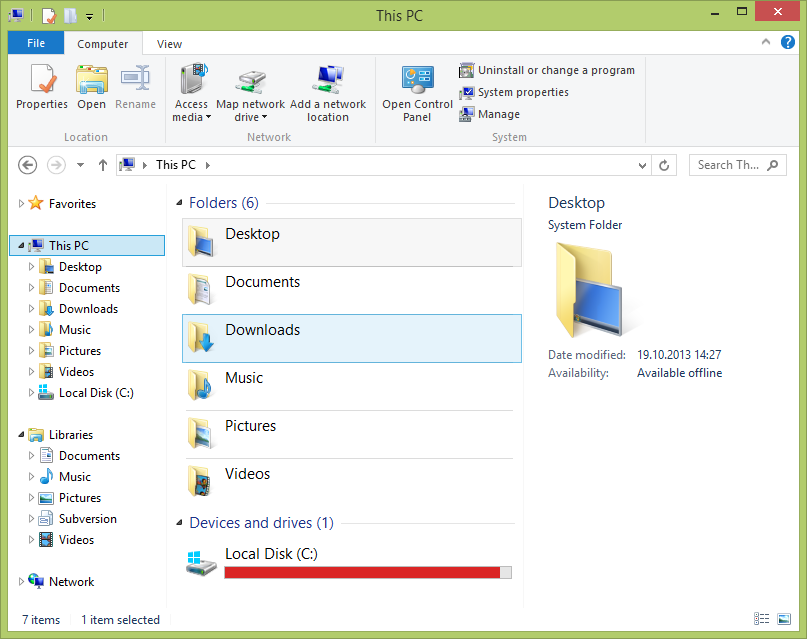Expand the Desktop node under This PC

point(31,267)
